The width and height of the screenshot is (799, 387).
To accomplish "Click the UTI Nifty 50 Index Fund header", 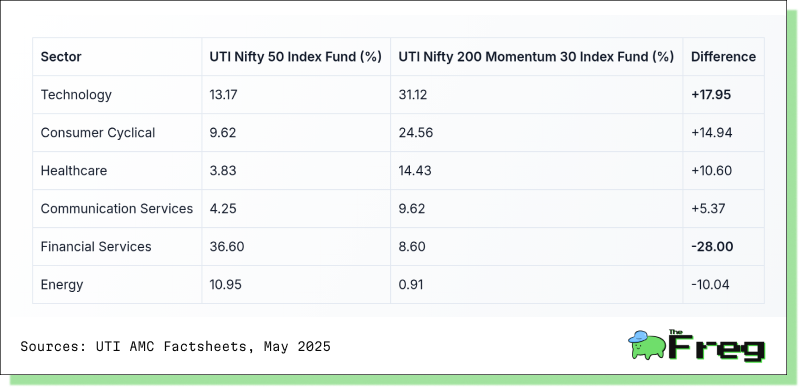I will (296, 57).
